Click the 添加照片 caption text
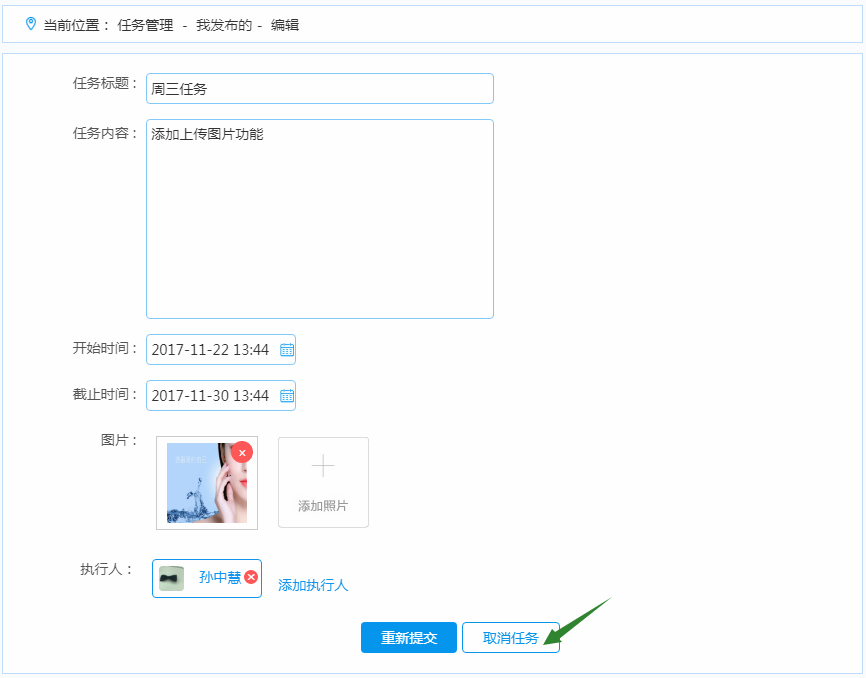Viewport: 866px width, 678px height. click(323, 506)
